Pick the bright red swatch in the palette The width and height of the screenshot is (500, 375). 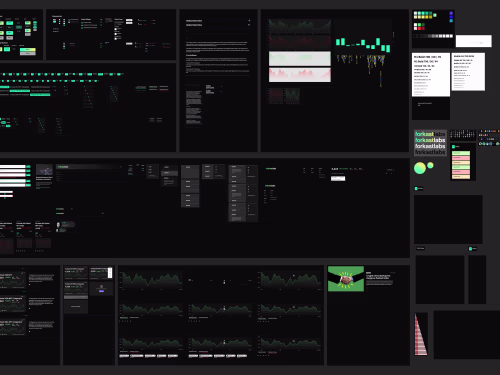[419, 29]
